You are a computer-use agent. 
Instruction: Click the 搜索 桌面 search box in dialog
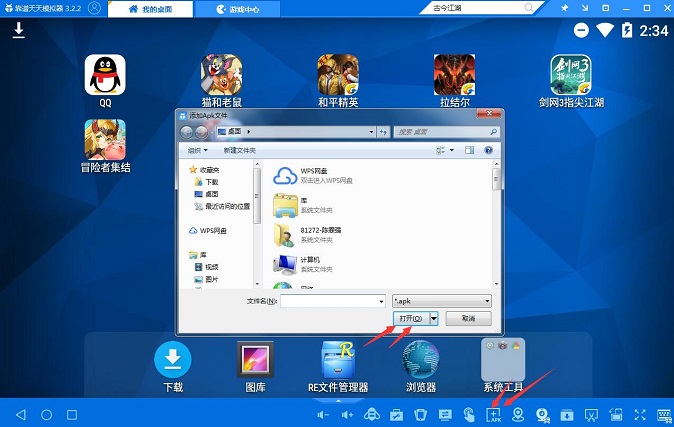[446, 132]
